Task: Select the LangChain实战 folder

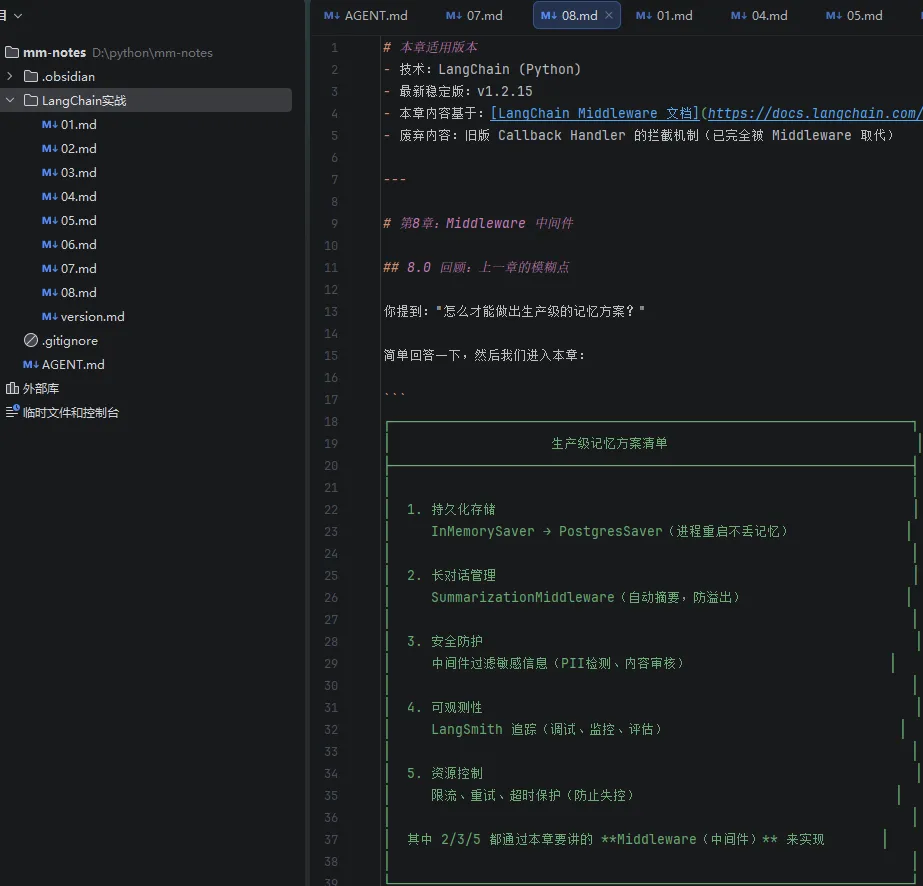Action: [84, 101]
